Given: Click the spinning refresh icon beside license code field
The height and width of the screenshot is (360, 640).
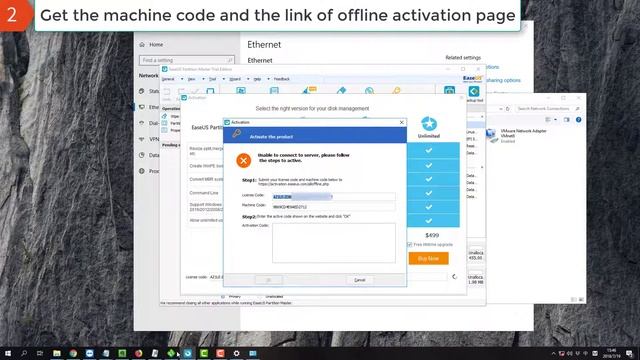Looking at the screenshot, I should pyautogui.click(x=454, y=277).
